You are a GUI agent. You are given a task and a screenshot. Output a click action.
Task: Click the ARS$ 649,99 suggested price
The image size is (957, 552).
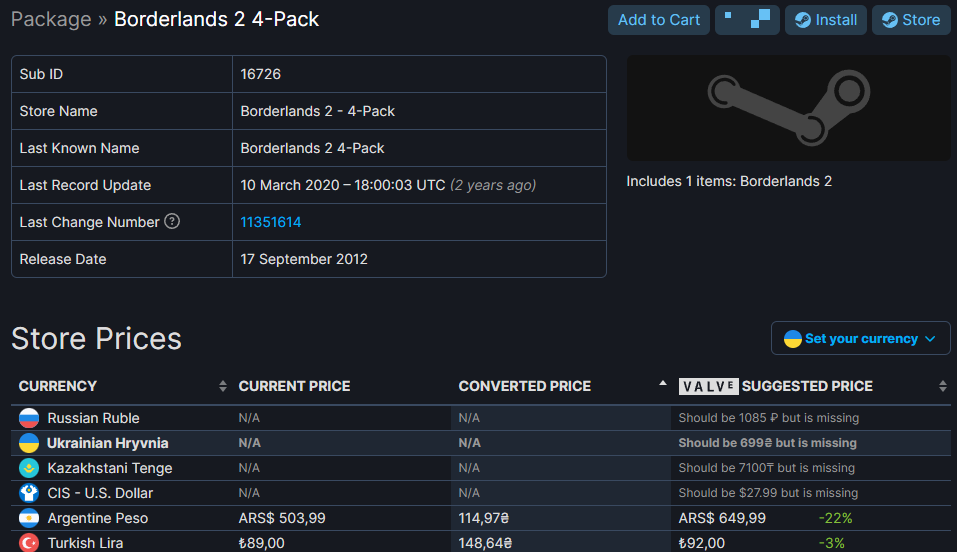[x=722, y=518]
